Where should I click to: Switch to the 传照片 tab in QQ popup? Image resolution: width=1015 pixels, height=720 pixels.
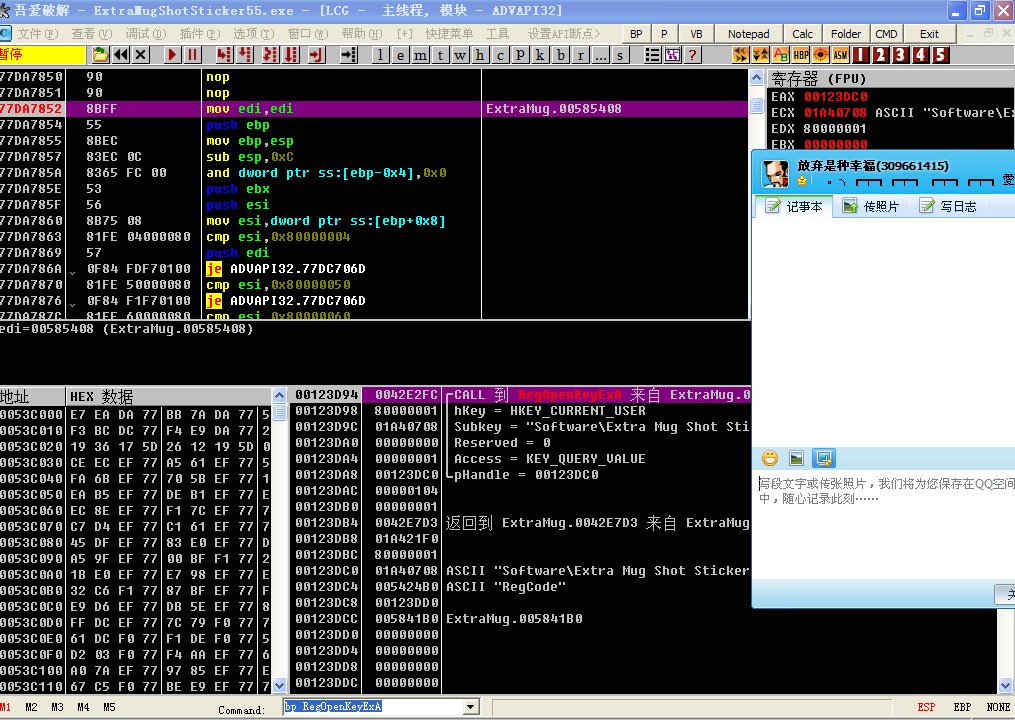[871, 206]
